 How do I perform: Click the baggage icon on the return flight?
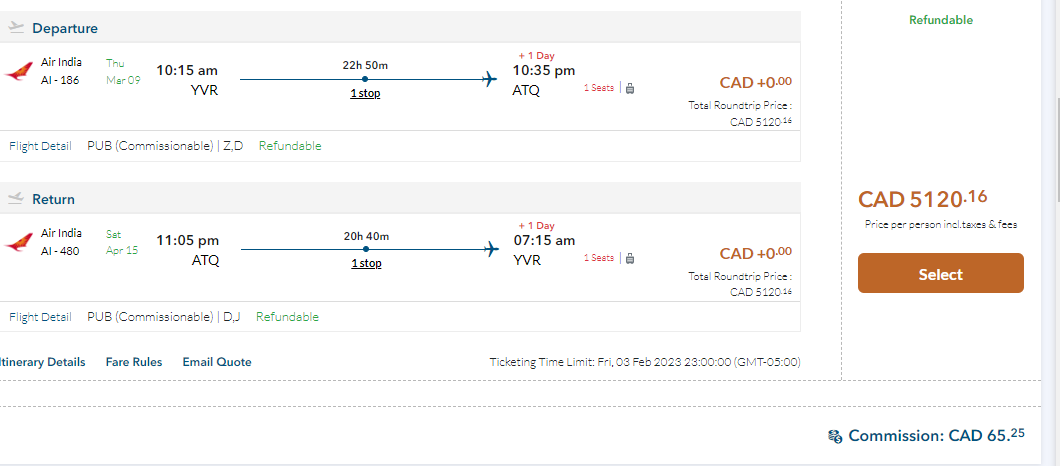click(x=630, y=258)
